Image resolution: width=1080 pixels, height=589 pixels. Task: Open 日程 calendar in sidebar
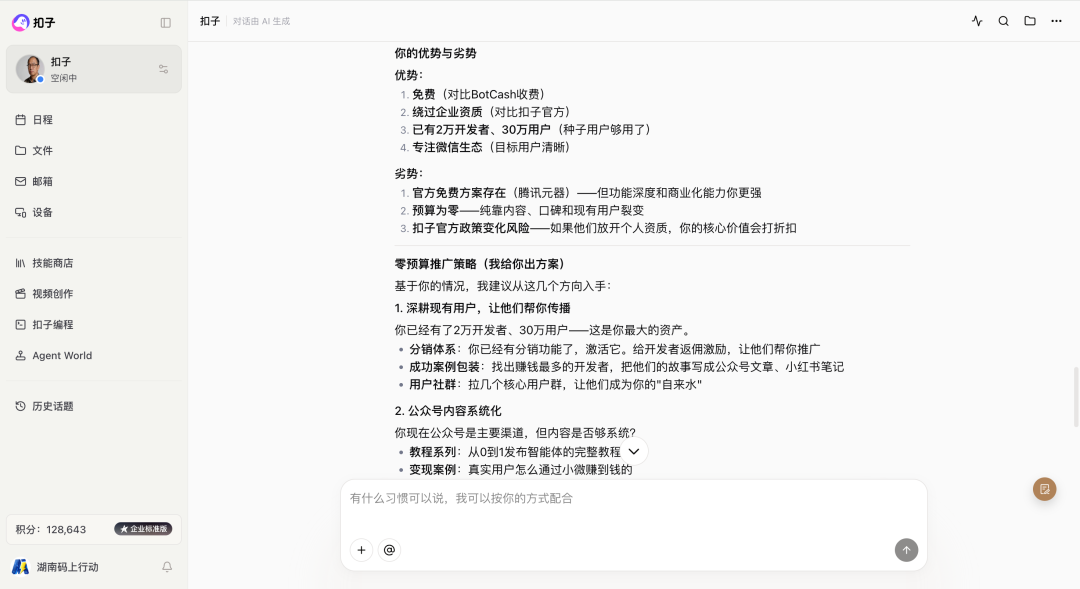[94, 120]
